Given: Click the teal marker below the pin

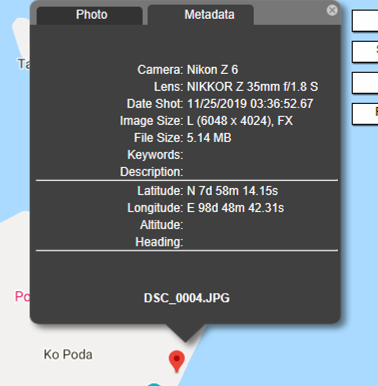Looking at the screenshot, I should (x=154, y=384).
